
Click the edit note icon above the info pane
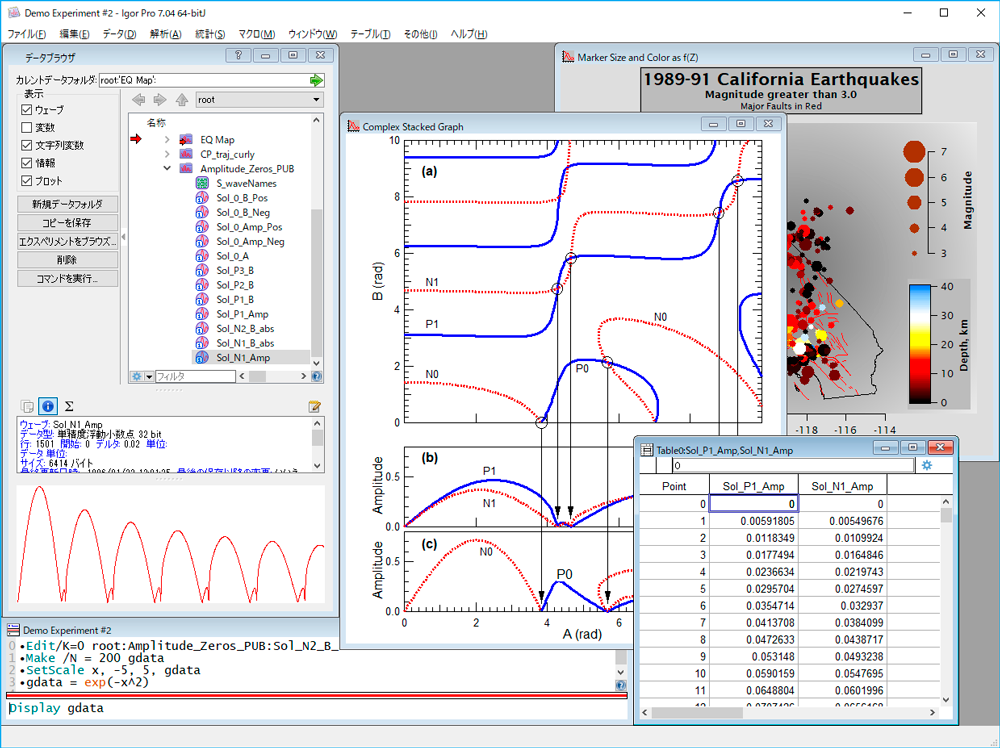314,406
